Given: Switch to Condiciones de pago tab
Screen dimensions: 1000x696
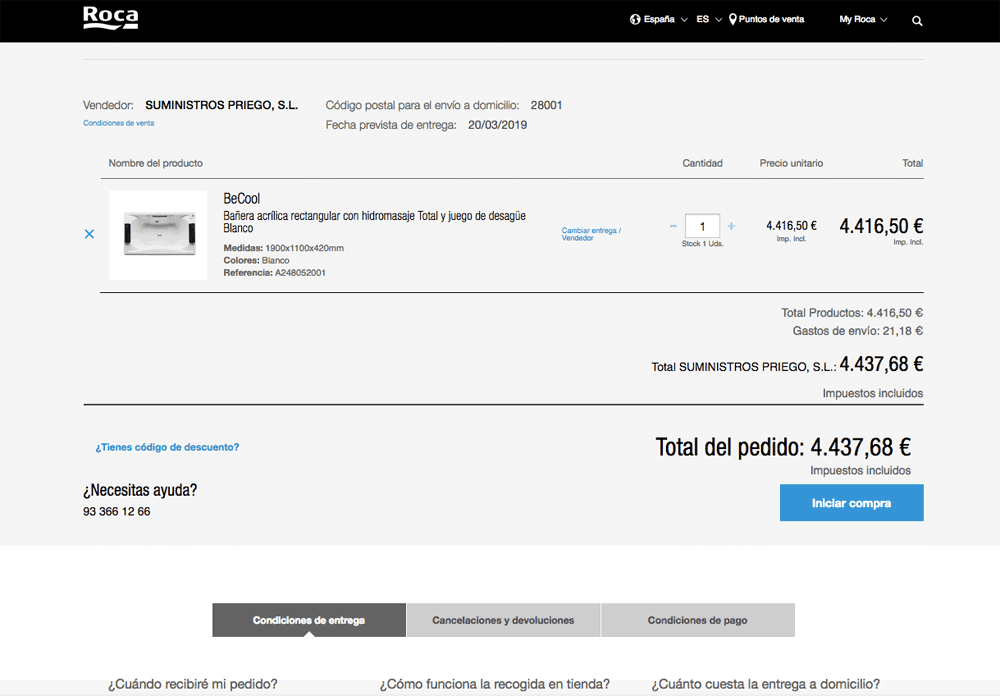Looking at the screenshot, I should (698, 620).
